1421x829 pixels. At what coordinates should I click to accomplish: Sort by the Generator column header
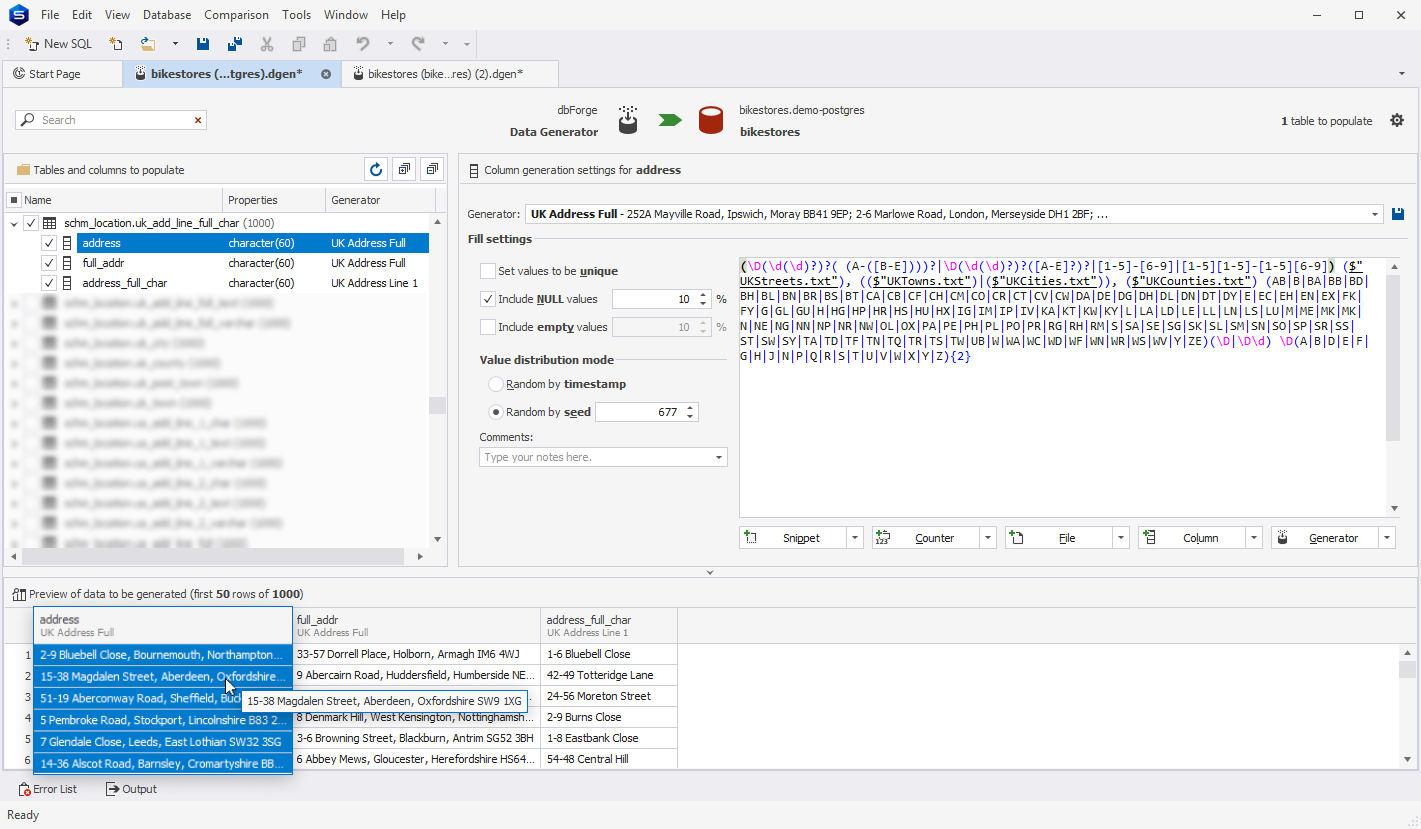coord(379,200)
